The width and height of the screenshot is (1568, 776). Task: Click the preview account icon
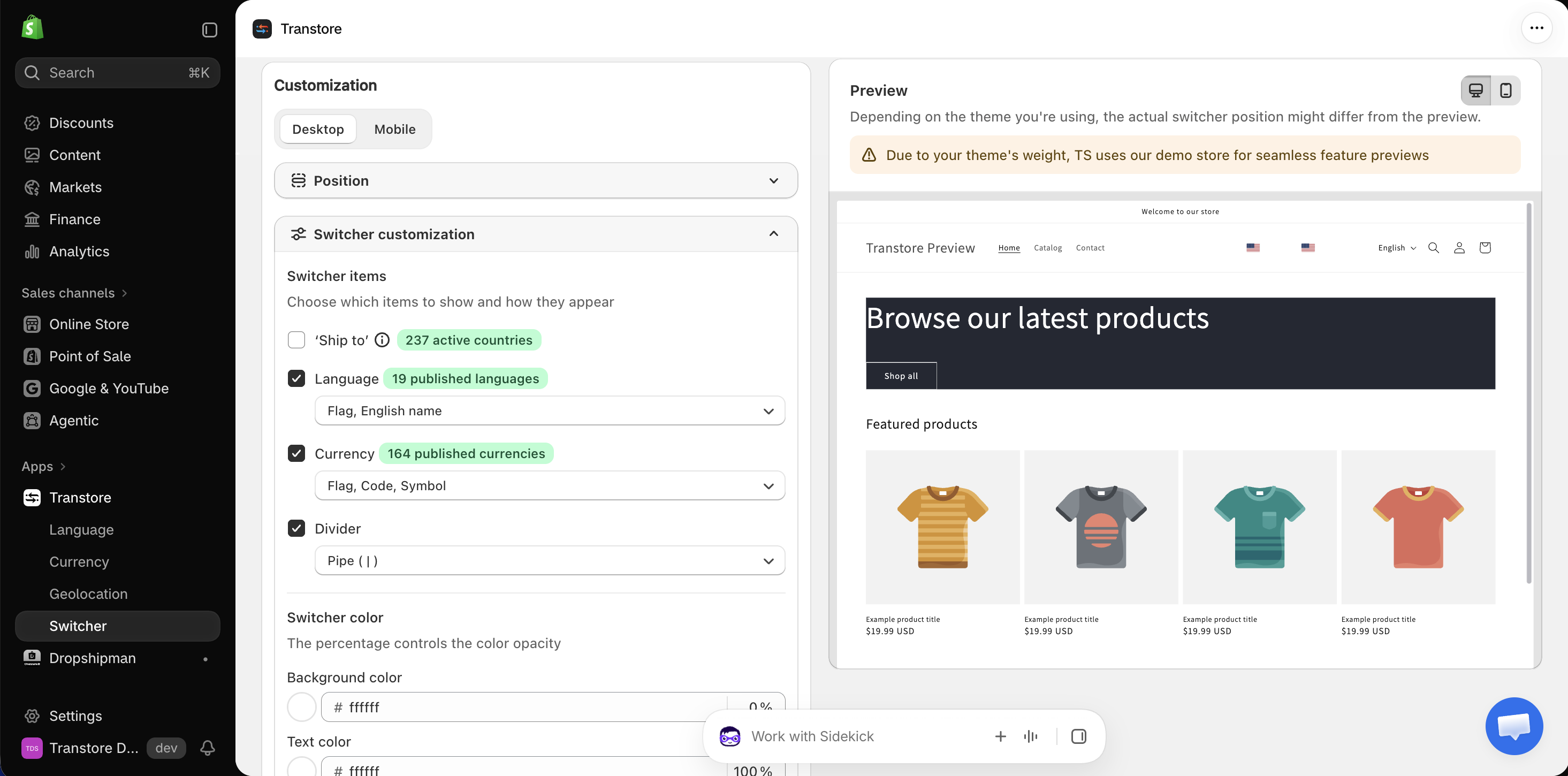pos(1459,248)
